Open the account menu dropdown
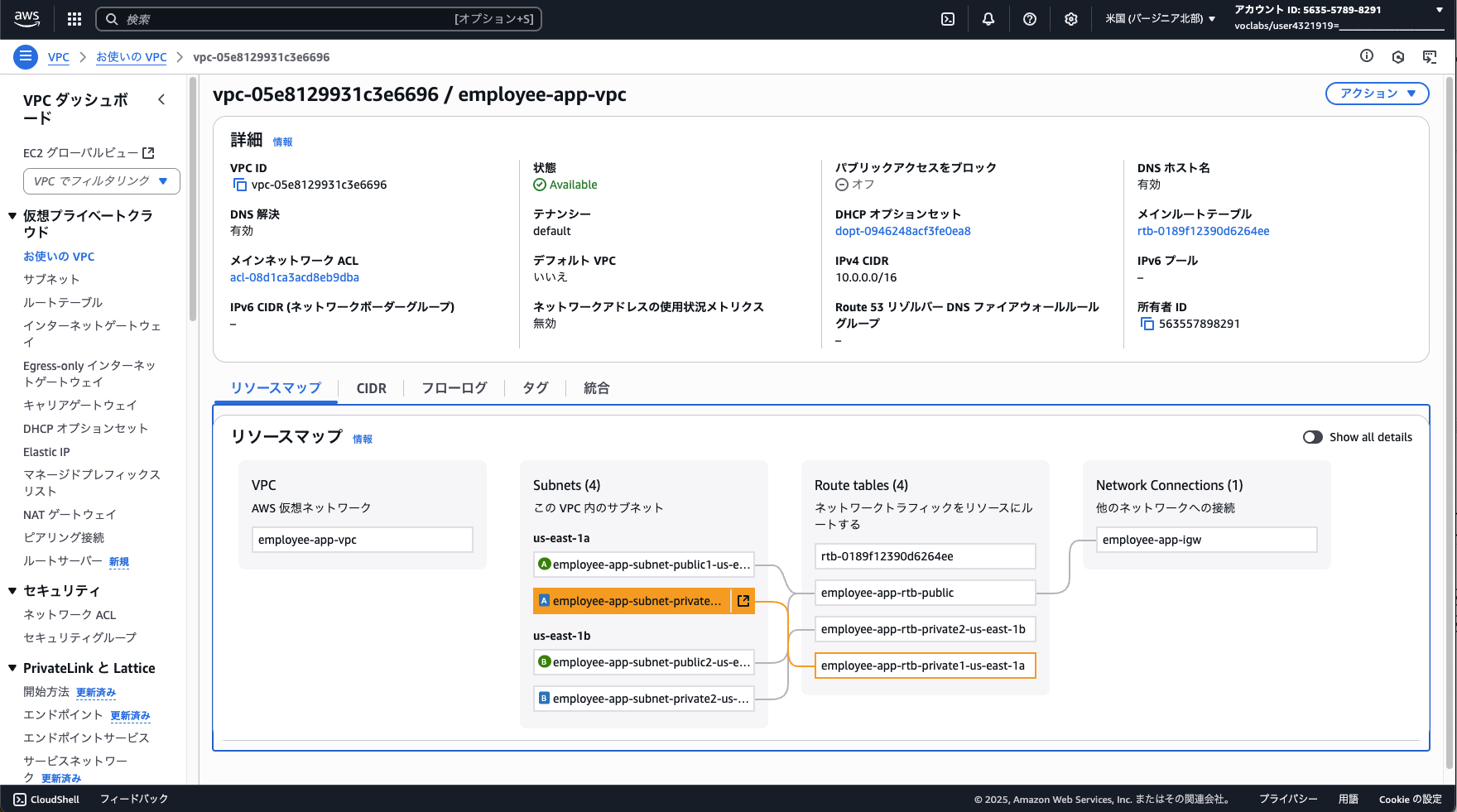Viewport: 1457px width, 812px height. coord(1339,18)
